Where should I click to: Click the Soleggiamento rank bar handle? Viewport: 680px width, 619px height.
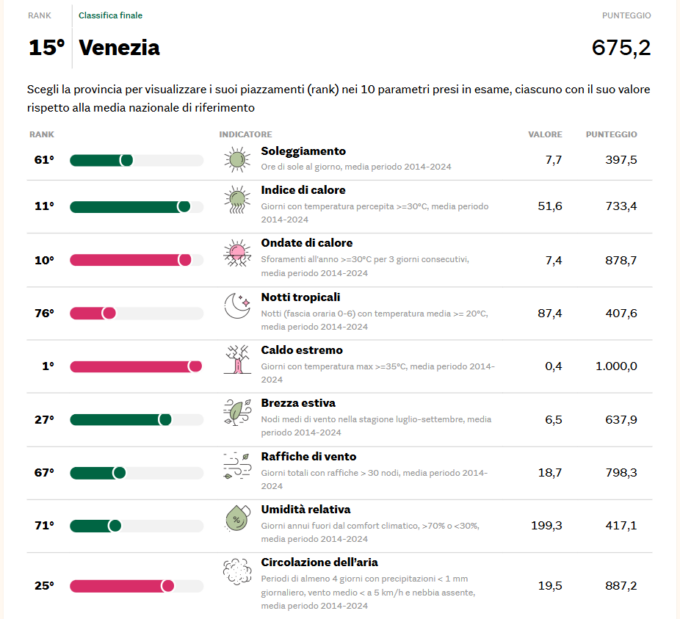[126, 160]
